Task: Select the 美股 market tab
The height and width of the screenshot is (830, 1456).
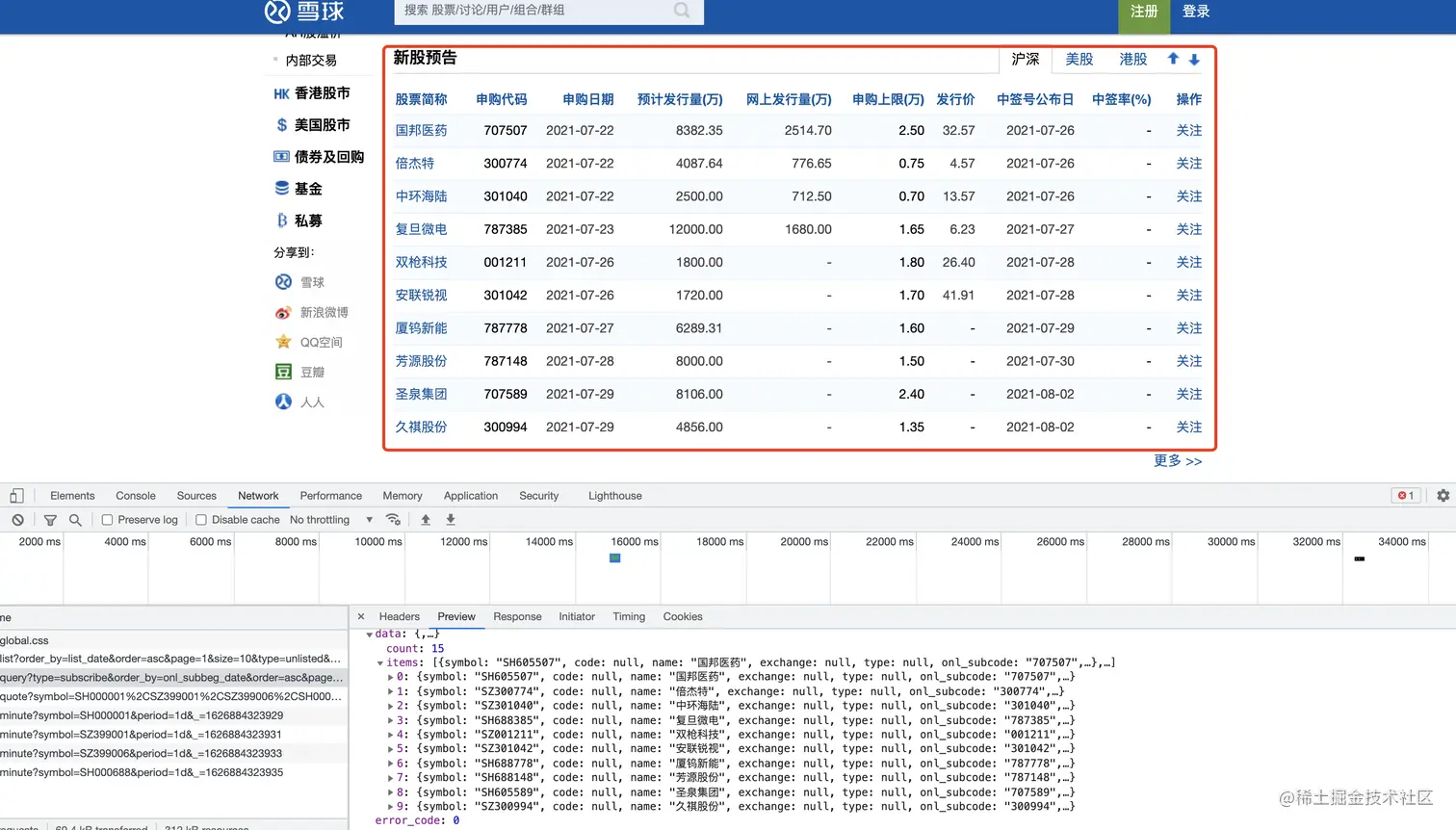Action: [x=1079, y=60]
